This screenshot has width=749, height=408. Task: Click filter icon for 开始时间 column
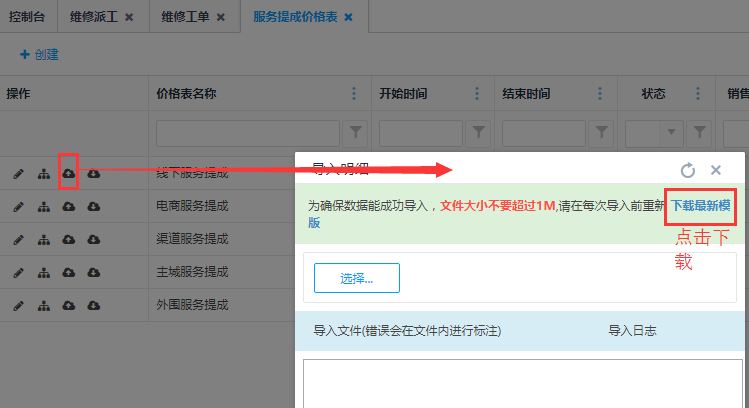tap(478, 132)
